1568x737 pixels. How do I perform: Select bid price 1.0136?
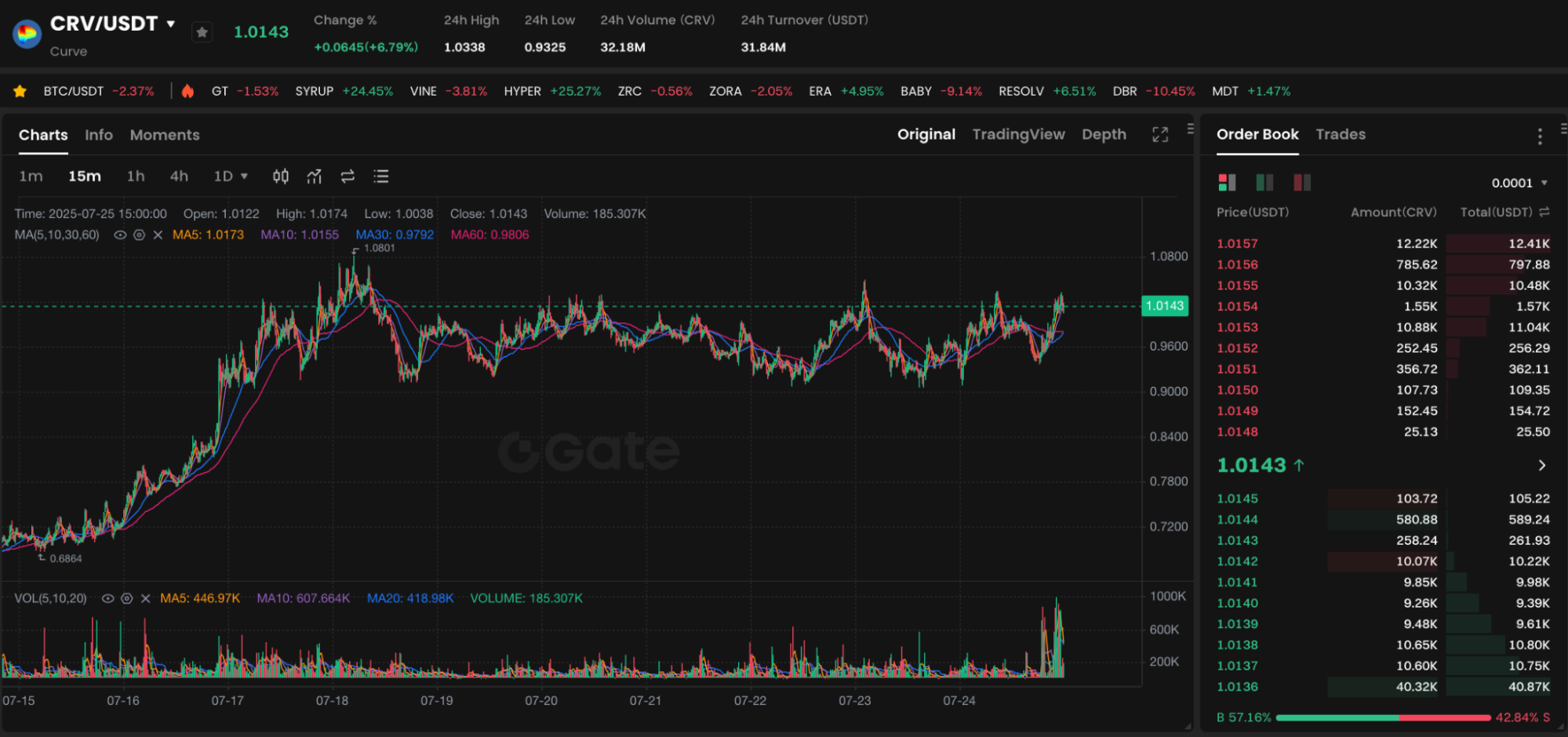coord(1237,687)
